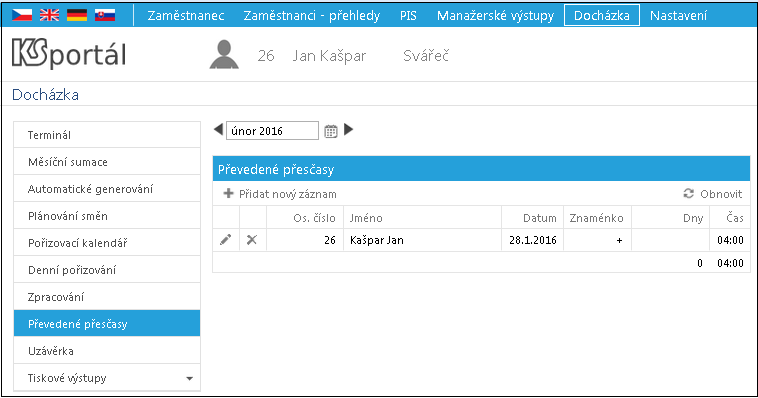Open the Nastavení menu
Screen dimensions: 758x398
pyautogui.click(x=678, y=15)
